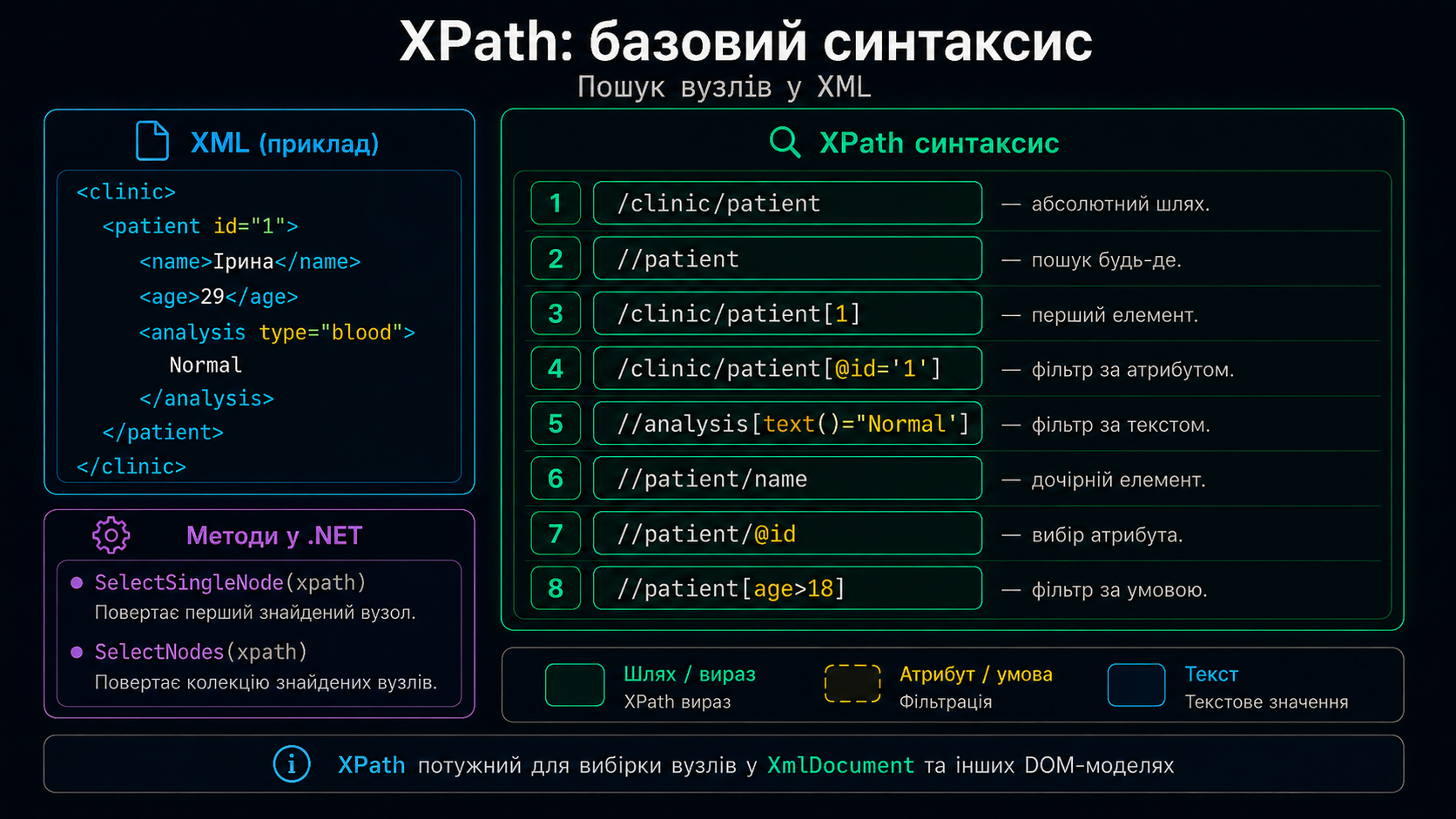The height and width of the screenshot is (819, 1456).
Task: Click the 'XPath синтаксис' panel heading
Action: 940,143
